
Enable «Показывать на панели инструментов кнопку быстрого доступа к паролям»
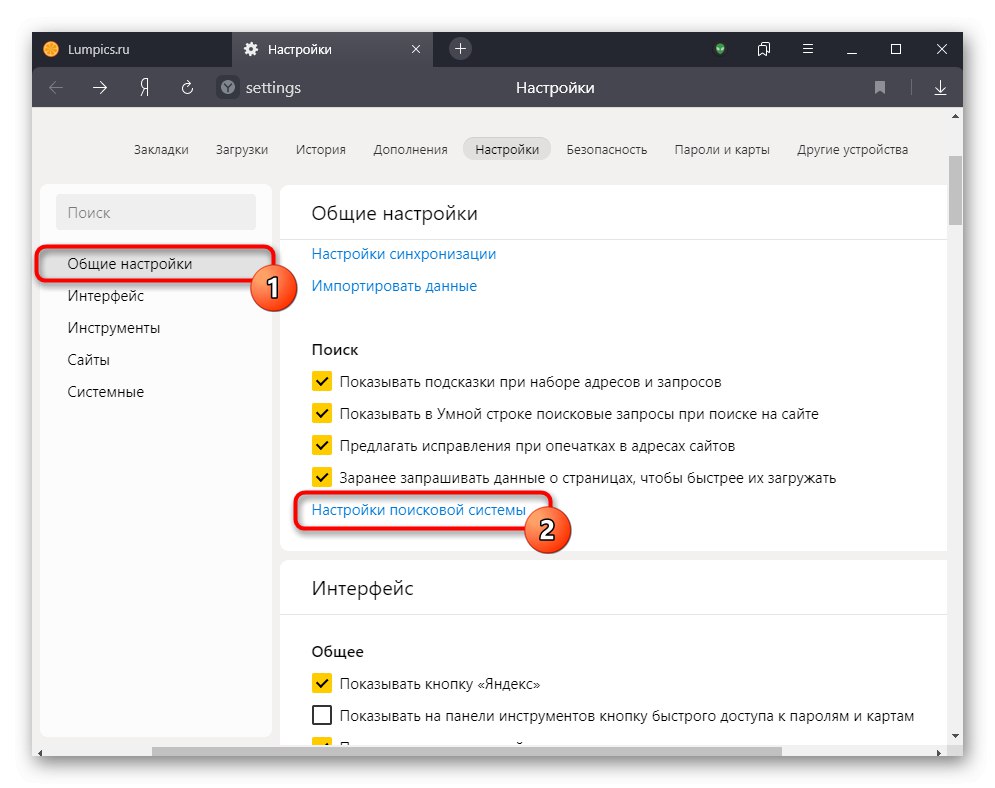click(x=322, y=715)
